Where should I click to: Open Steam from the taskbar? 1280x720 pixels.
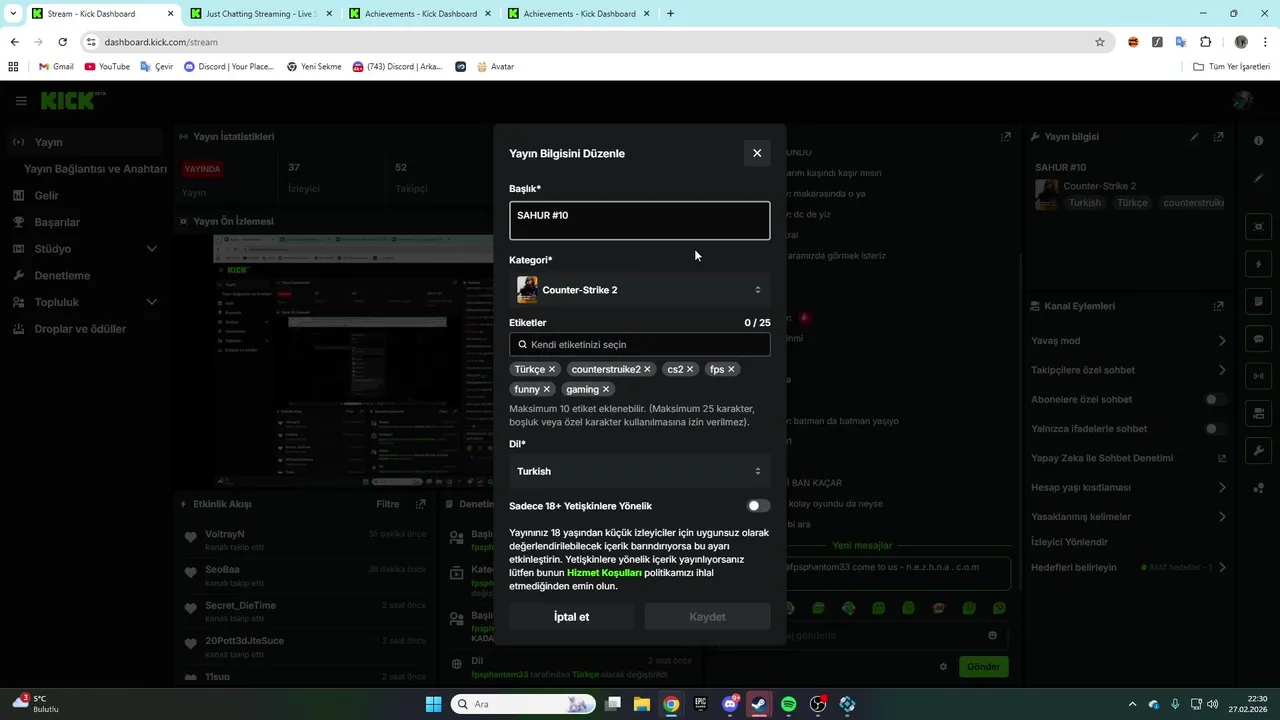pyautogui.click(x=759, y=704)
